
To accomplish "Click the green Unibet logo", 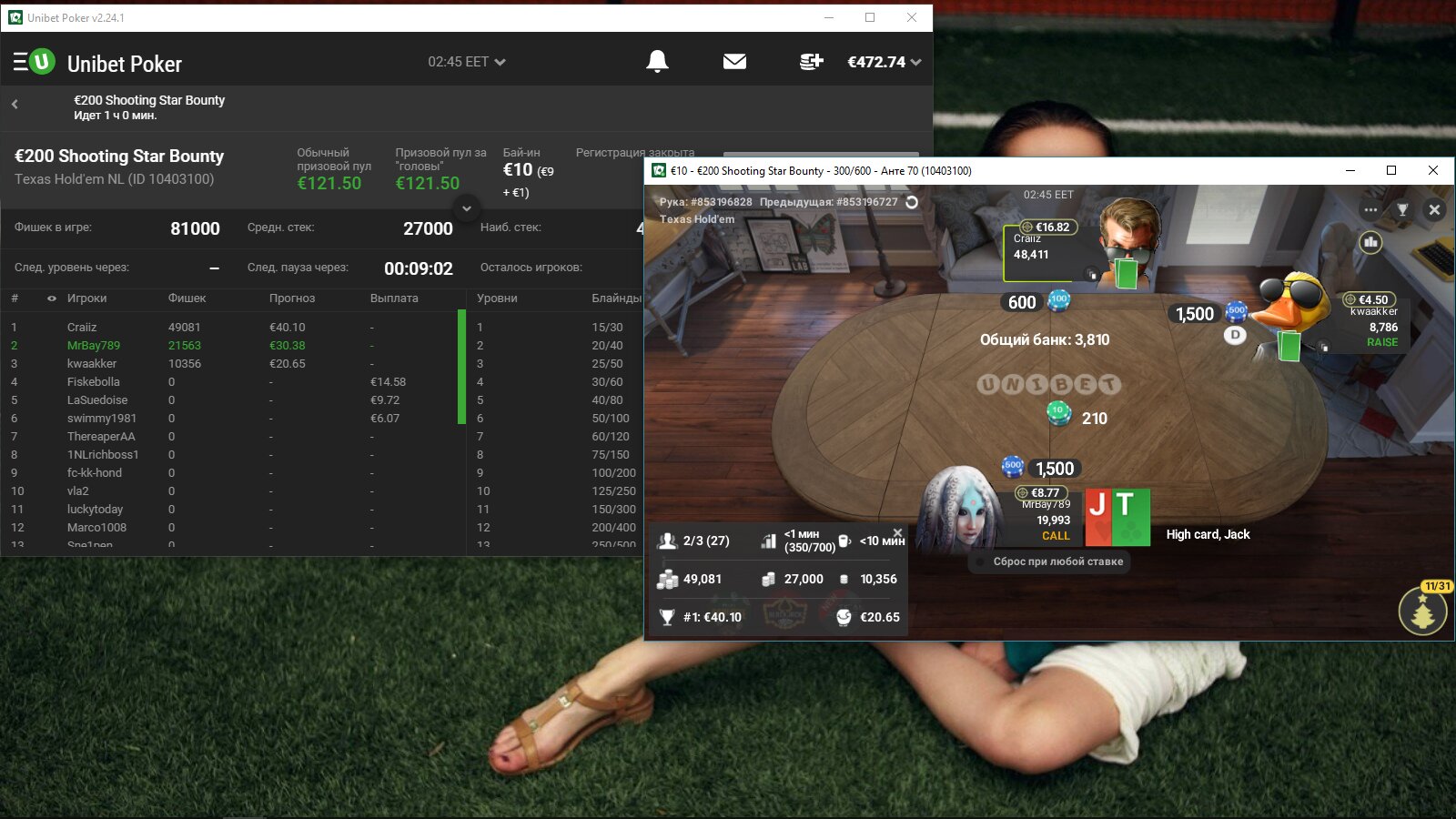I will 42,62.
